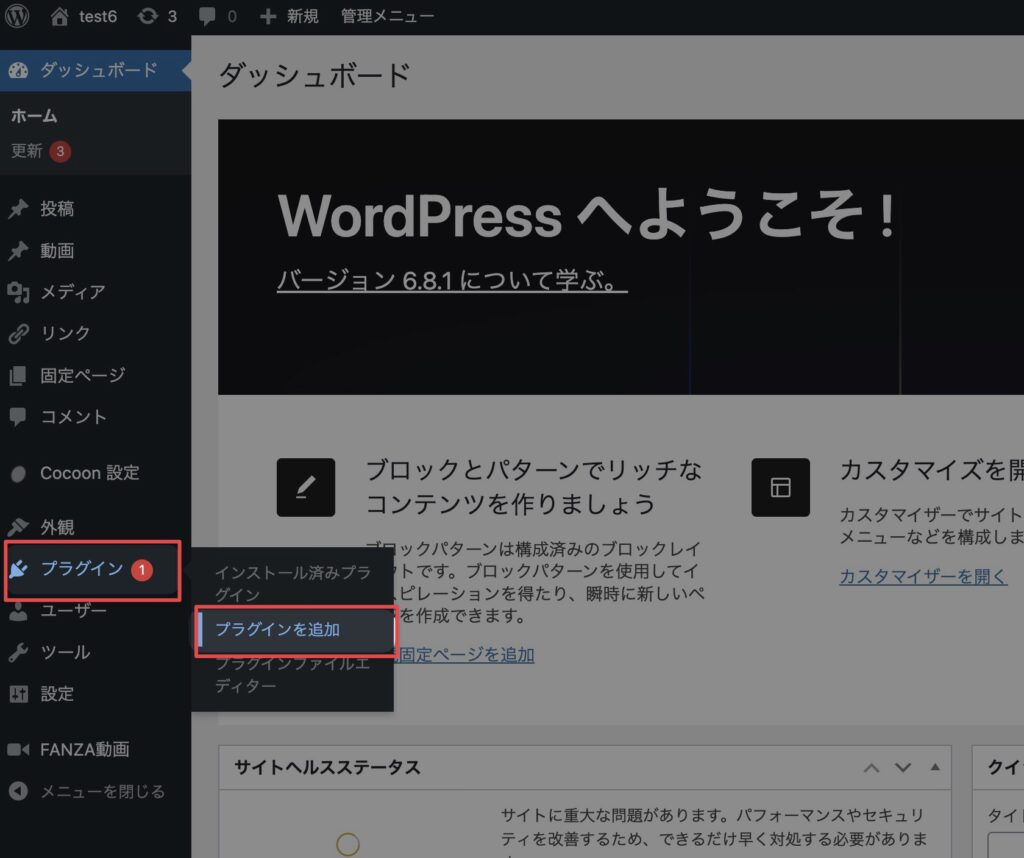Move サイトヘルスステータス panel up arrow

(x=871, y=767)
